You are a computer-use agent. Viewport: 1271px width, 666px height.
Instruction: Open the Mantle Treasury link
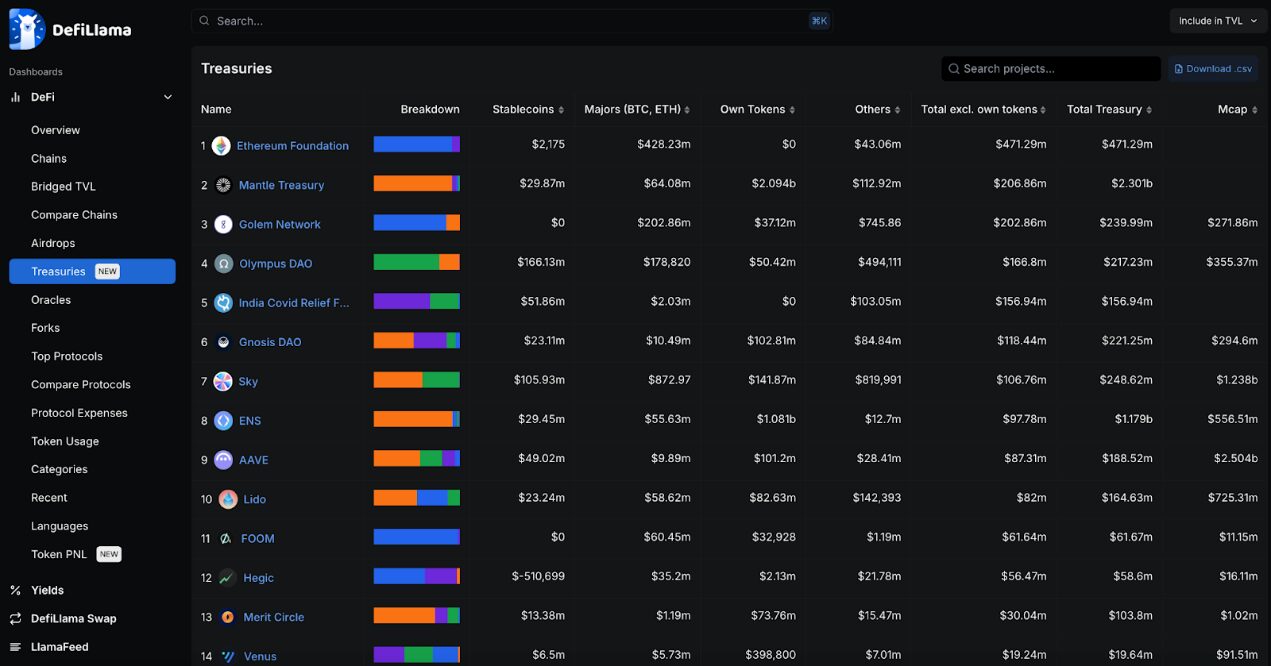pos(281,185)
